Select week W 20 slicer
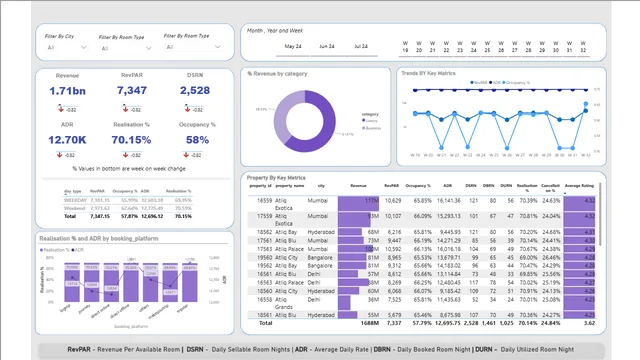The width and height of the screenshot is (640, 360). point(419,47)
